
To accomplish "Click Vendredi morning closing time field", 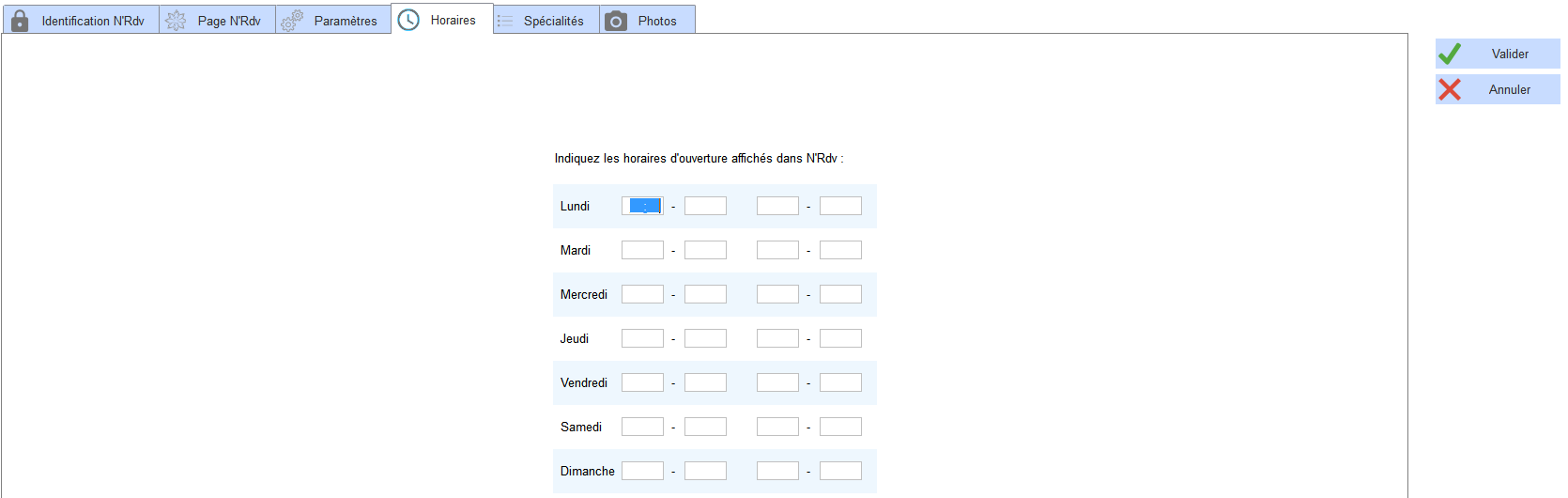I will click(x=705, y=382).
